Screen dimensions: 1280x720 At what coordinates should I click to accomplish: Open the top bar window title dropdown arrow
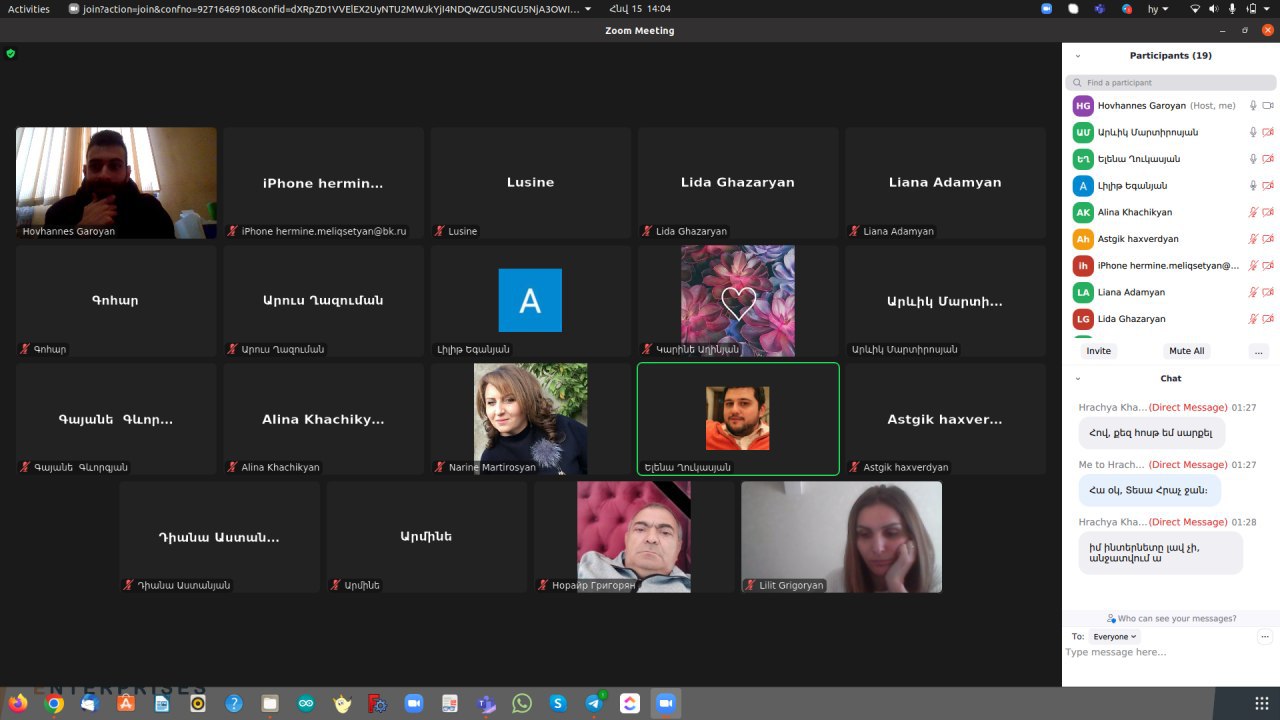(x=587, y=8)
